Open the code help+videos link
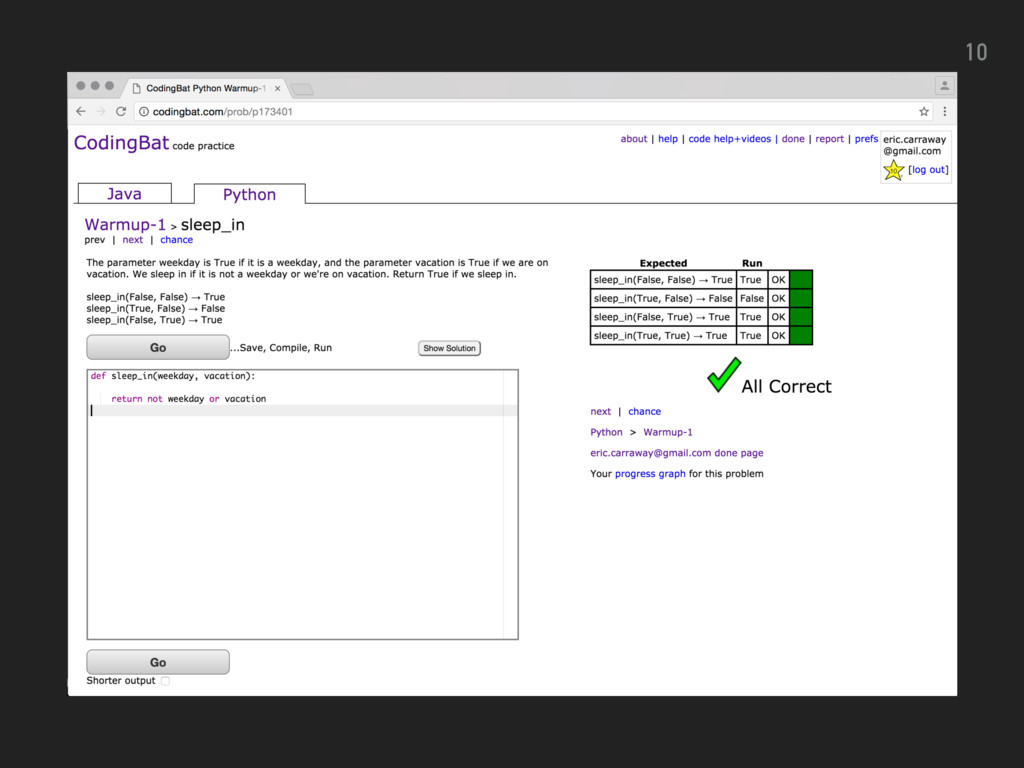 point(729,138)
